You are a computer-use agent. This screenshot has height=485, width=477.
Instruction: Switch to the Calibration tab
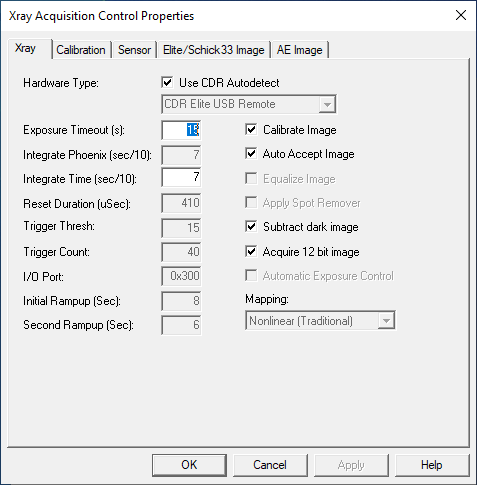[81, 50]
